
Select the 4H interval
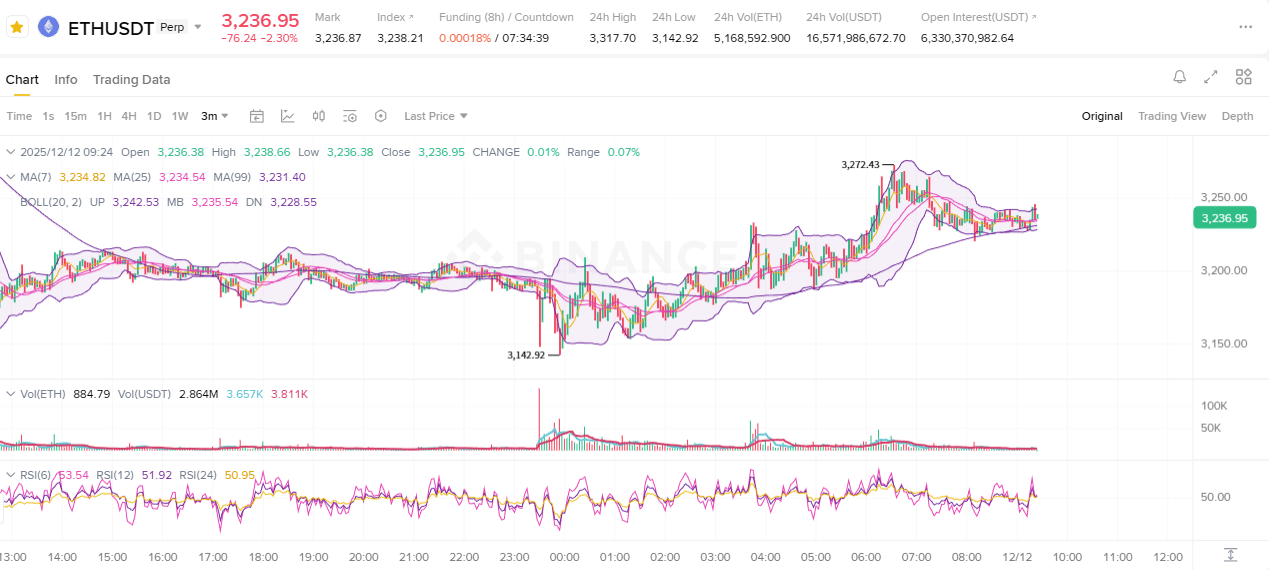(x=129, y=116)
